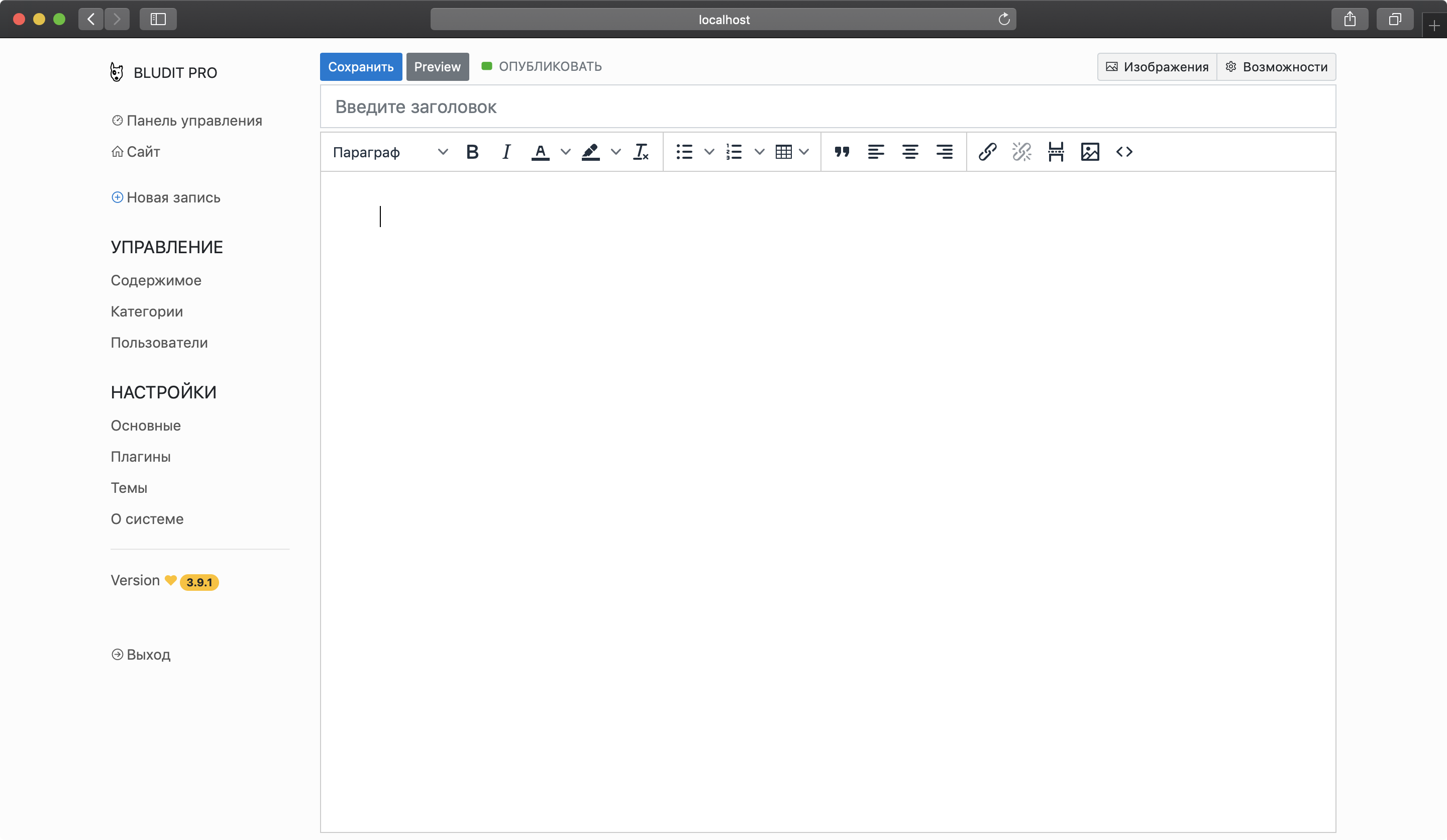Toggle the ОПУБЛИКОВАТЬ publish status
1447x840 pixels.
(542, 67)
